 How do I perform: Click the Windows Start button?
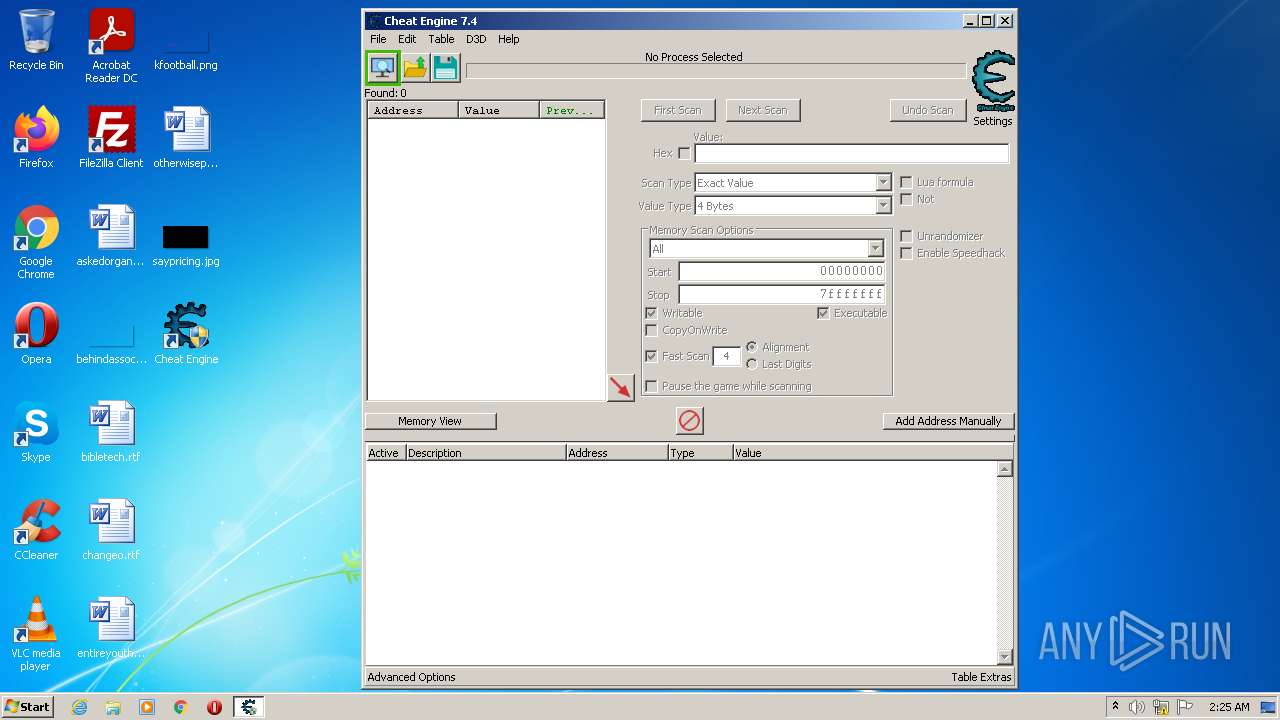coord(28,707)
